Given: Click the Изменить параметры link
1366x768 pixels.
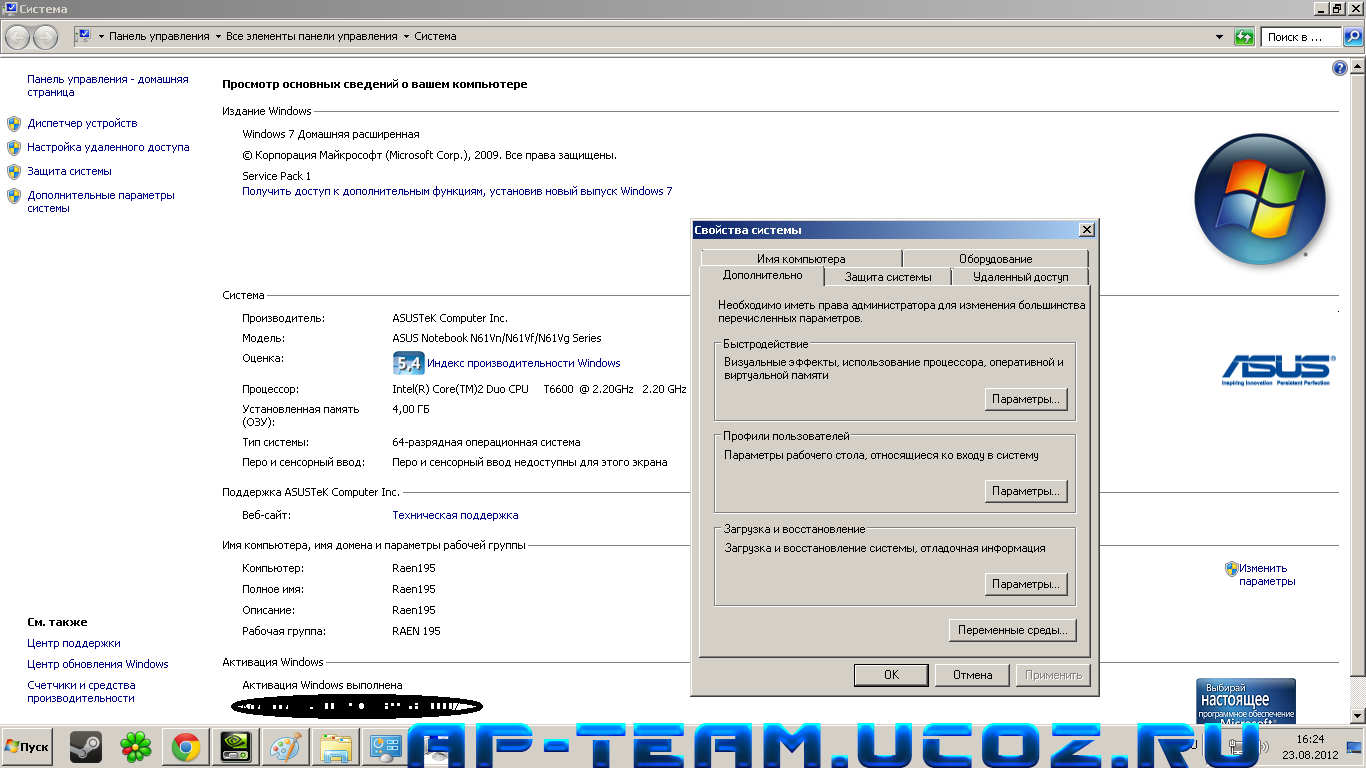Looking at the screenshot, I should pos(1267,574).
